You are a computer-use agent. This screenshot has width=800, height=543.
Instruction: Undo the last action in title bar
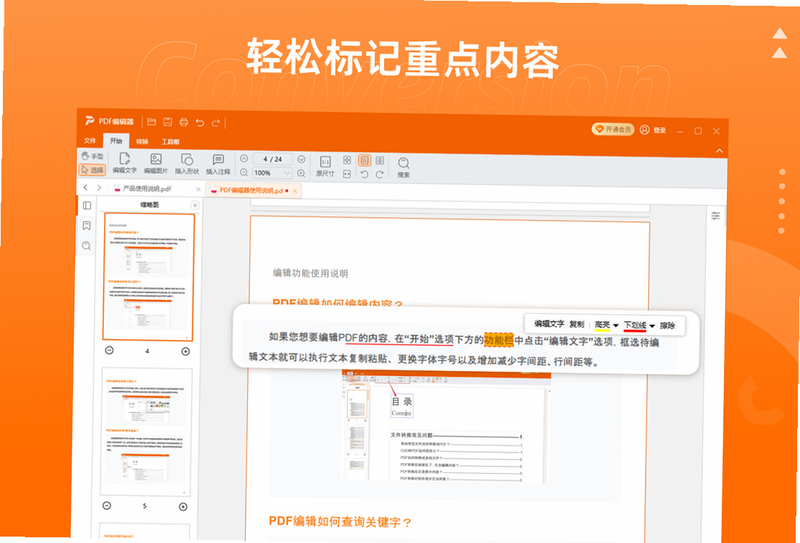[x=200, y=122]
